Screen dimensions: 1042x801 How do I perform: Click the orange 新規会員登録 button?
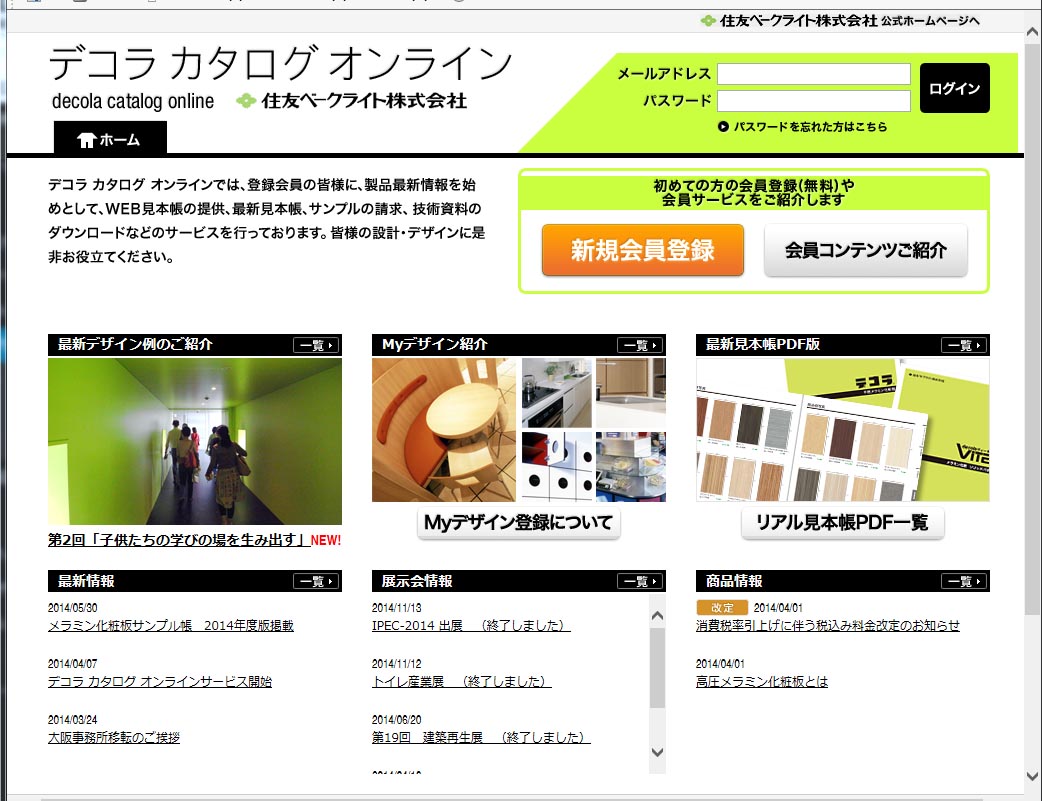[x=643, y=250]
